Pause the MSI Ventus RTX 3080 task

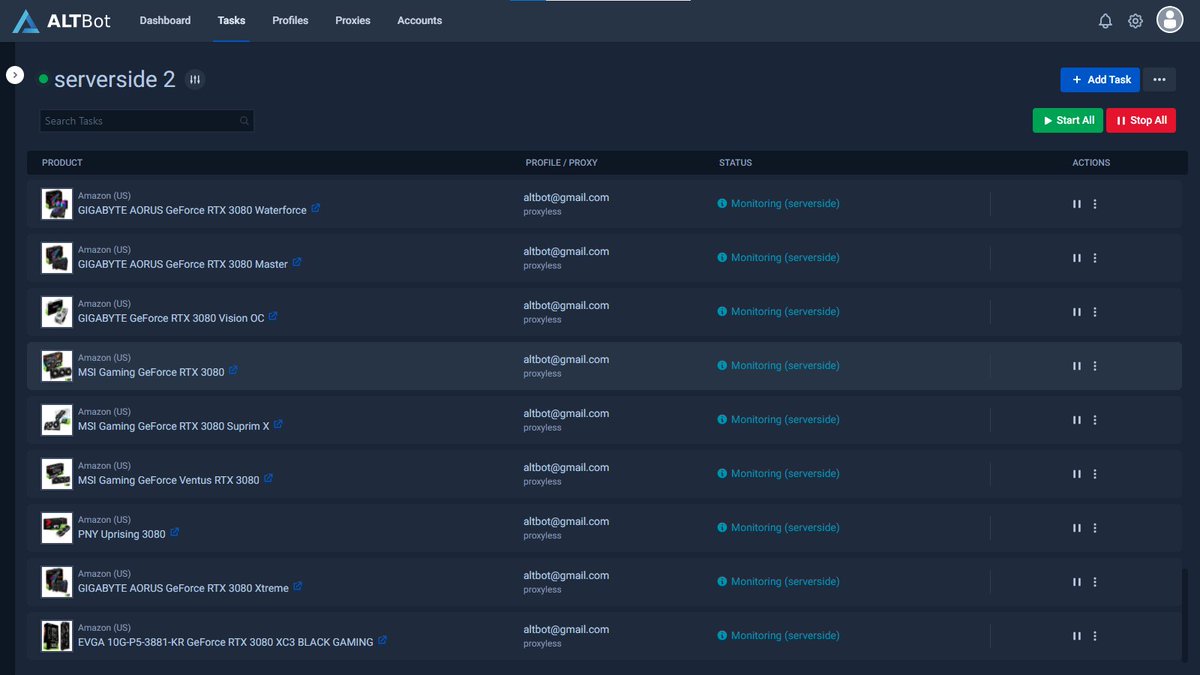[1077, 474]
